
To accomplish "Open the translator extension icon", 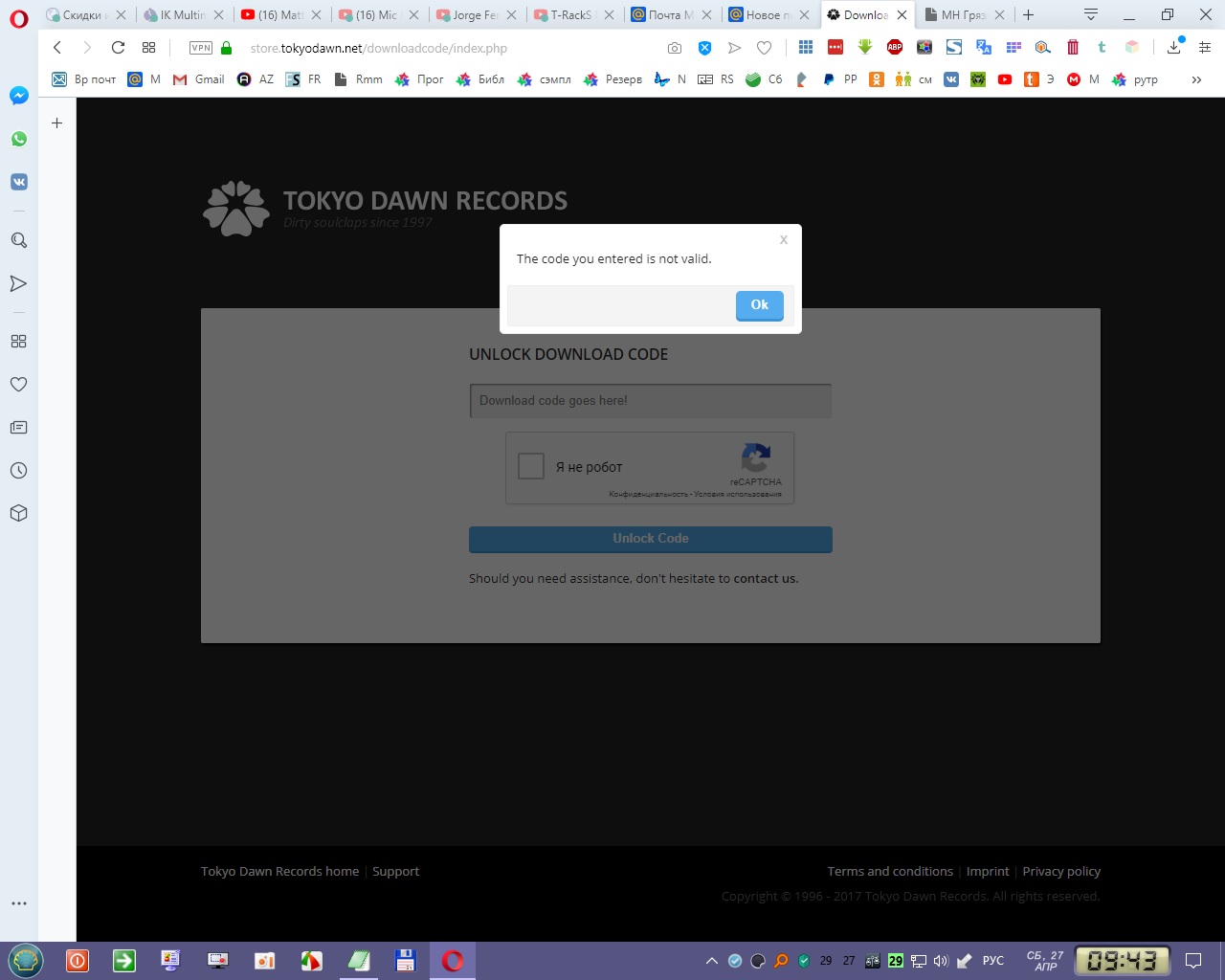I will click(x=984, y=47).
